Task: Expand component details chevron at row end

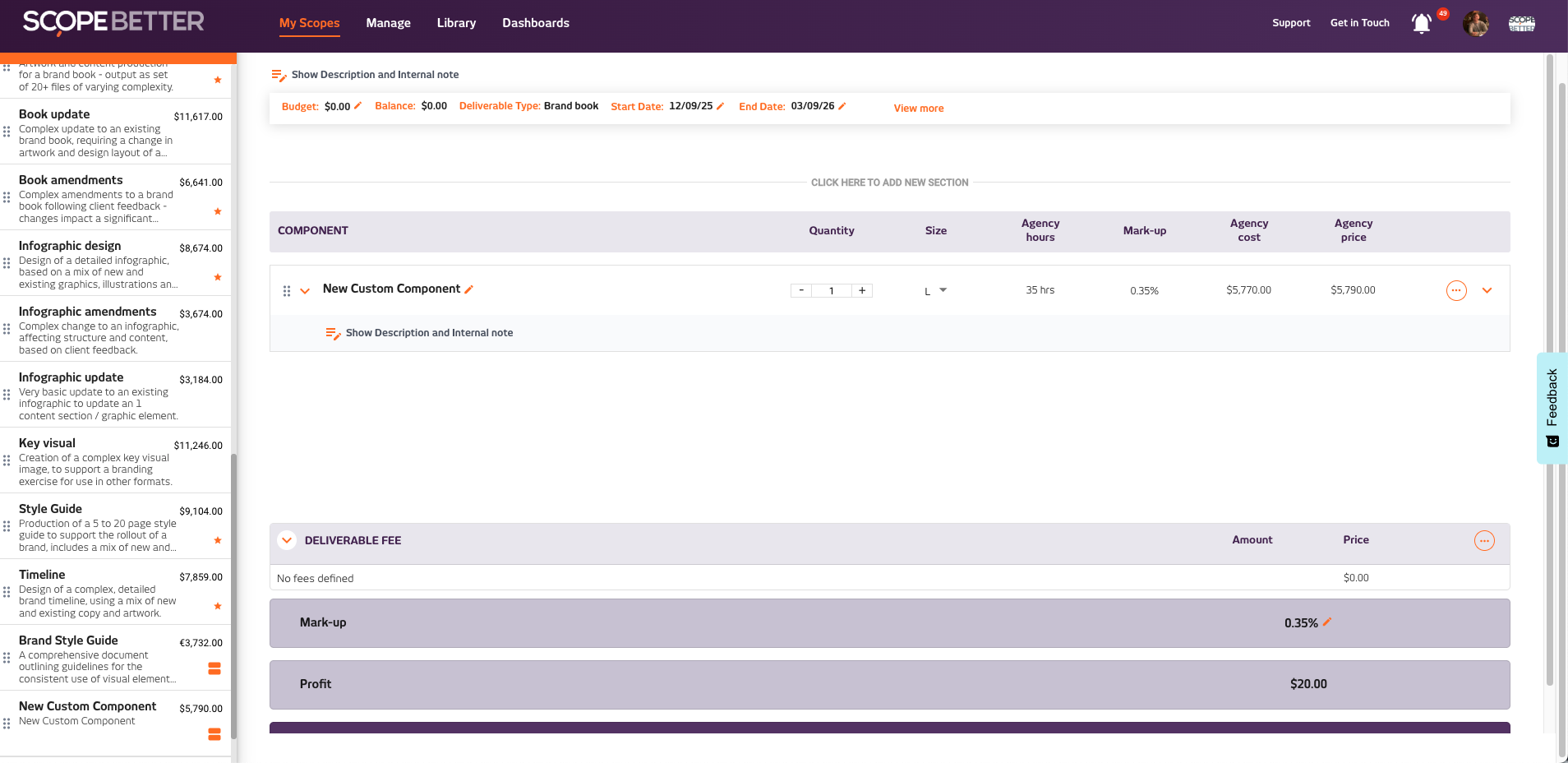Action: point(1487,290)
